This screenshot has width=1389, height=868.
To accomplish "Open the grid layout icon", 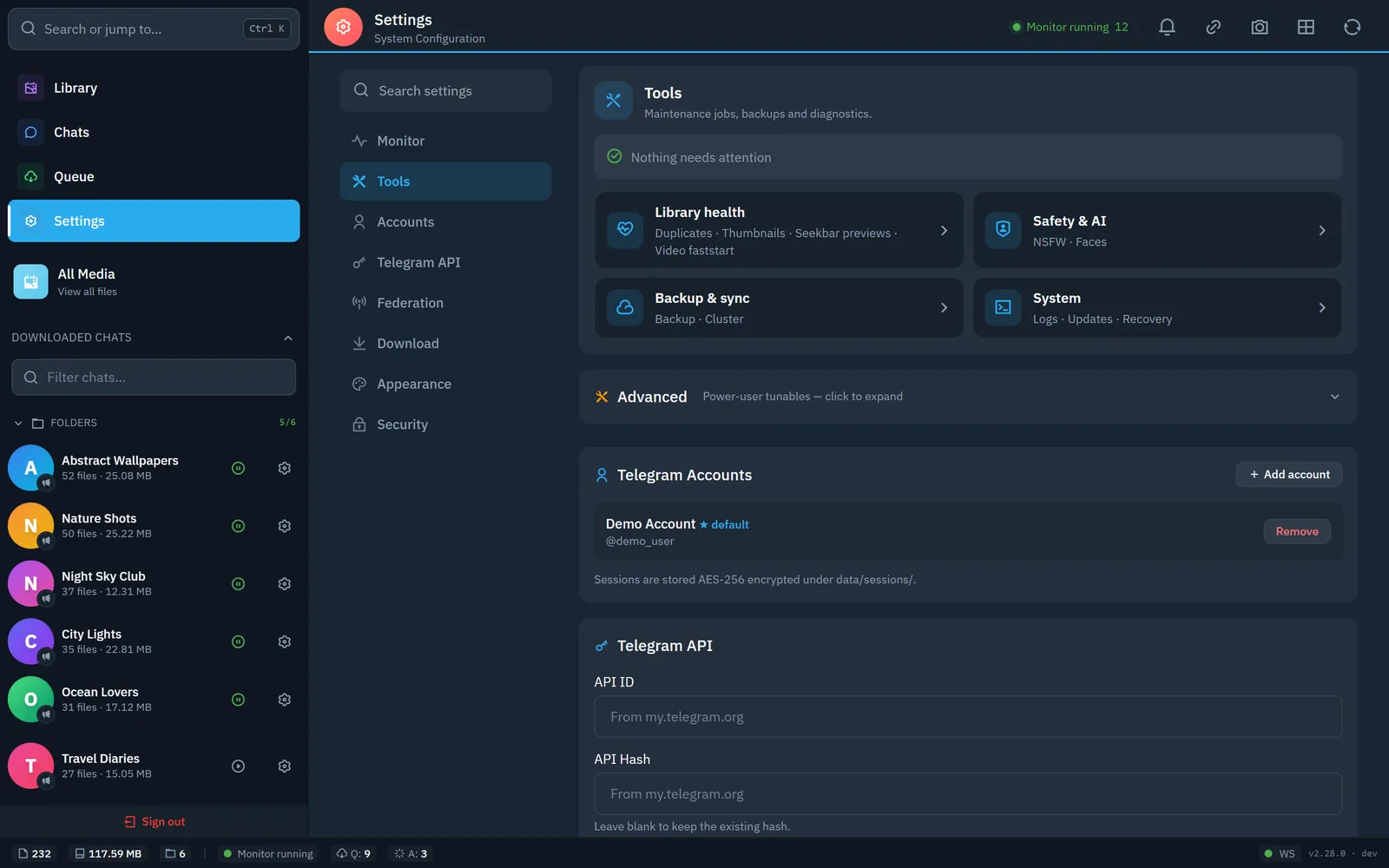I will pyautogui.click(x=1306, y=27).
